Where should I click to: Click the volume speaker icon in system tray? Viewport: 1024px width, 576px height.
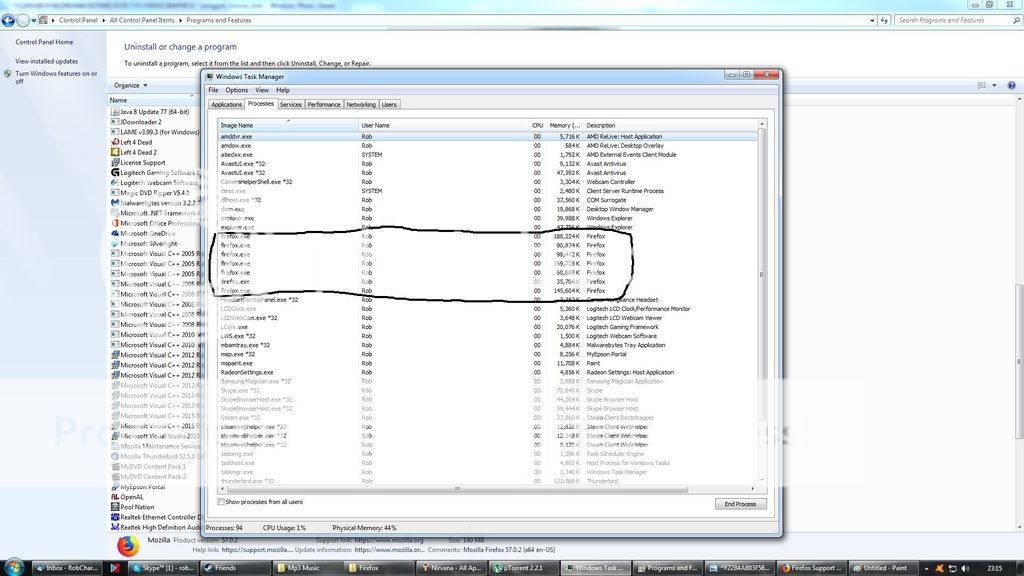click(965, 568)
